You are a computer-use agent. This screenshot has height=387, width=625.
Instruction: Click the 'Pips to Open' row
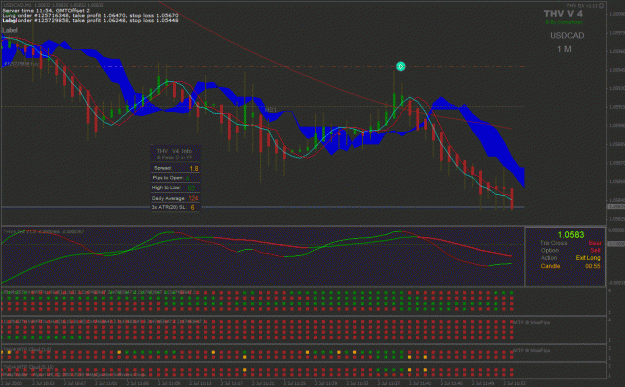(x=175, y=178)
